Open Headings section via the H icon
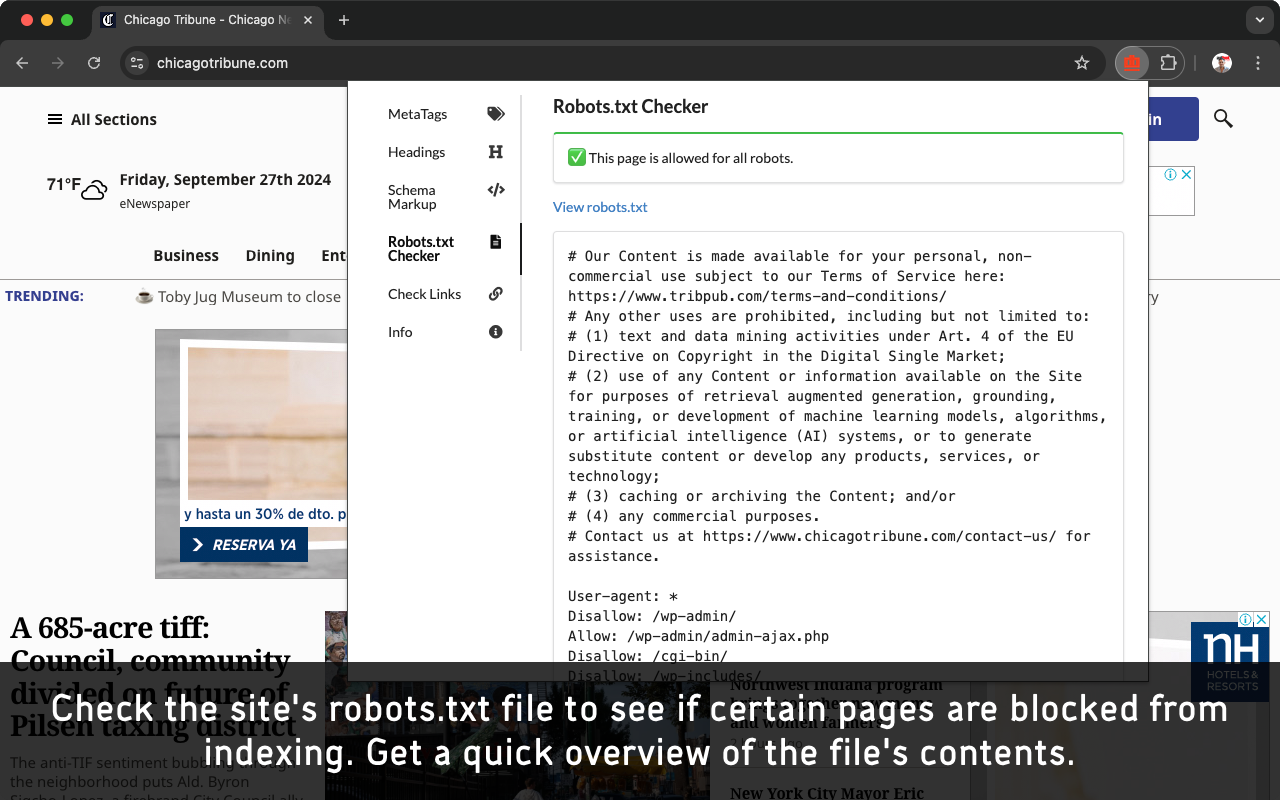 (496, 152)
